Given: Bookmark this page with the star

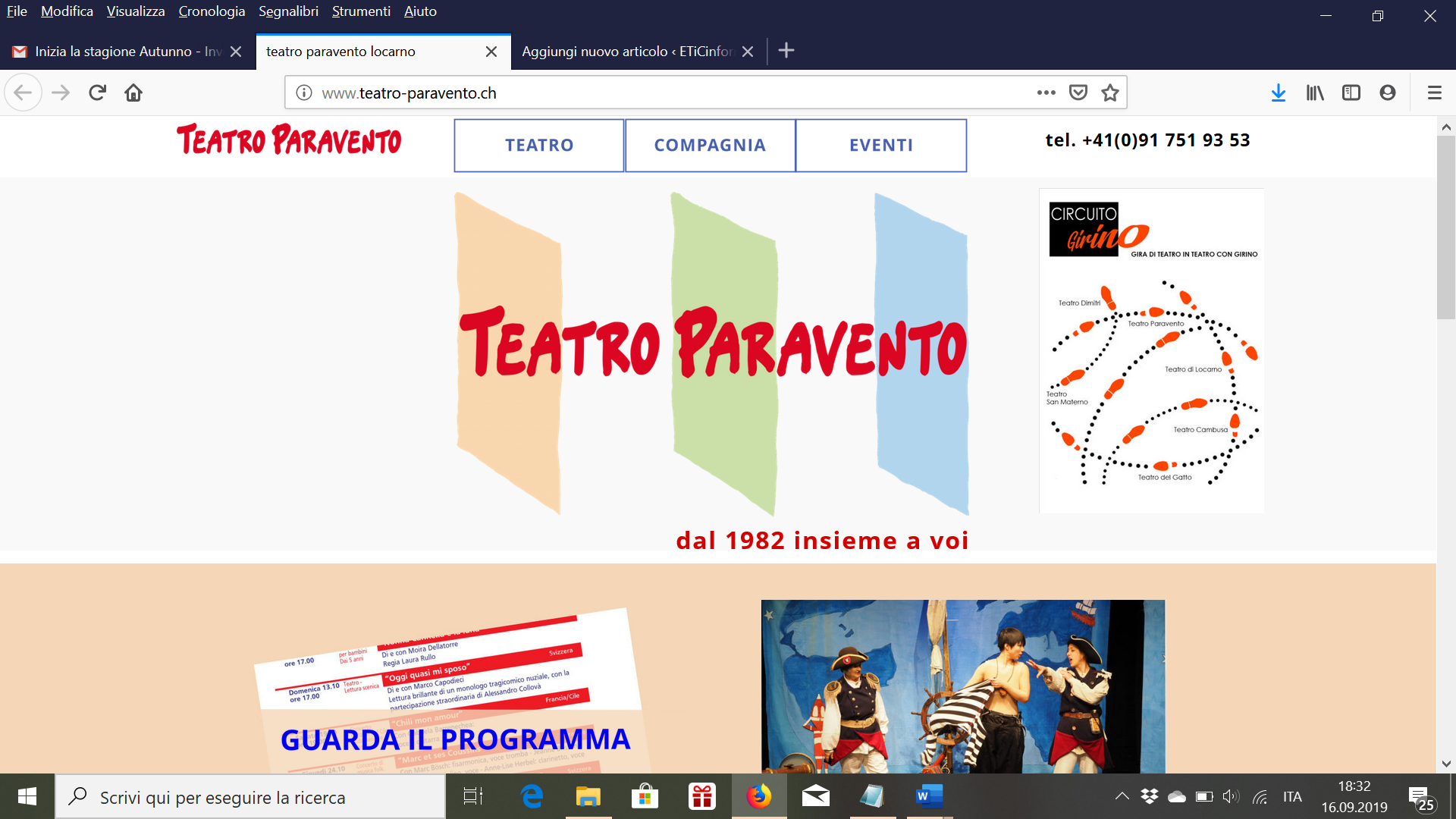Looking at the screenshot, I should [1110, 93].
